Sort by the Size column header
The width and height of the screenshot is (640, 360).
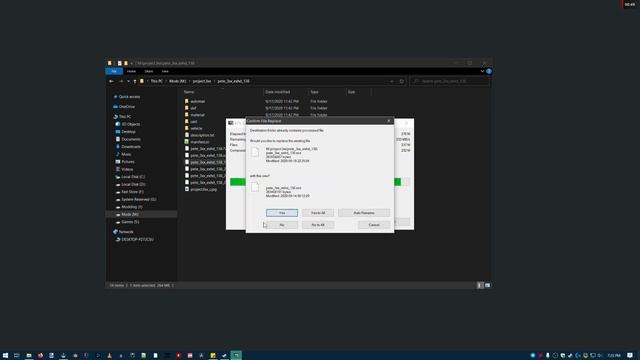(x=351, y=92)
